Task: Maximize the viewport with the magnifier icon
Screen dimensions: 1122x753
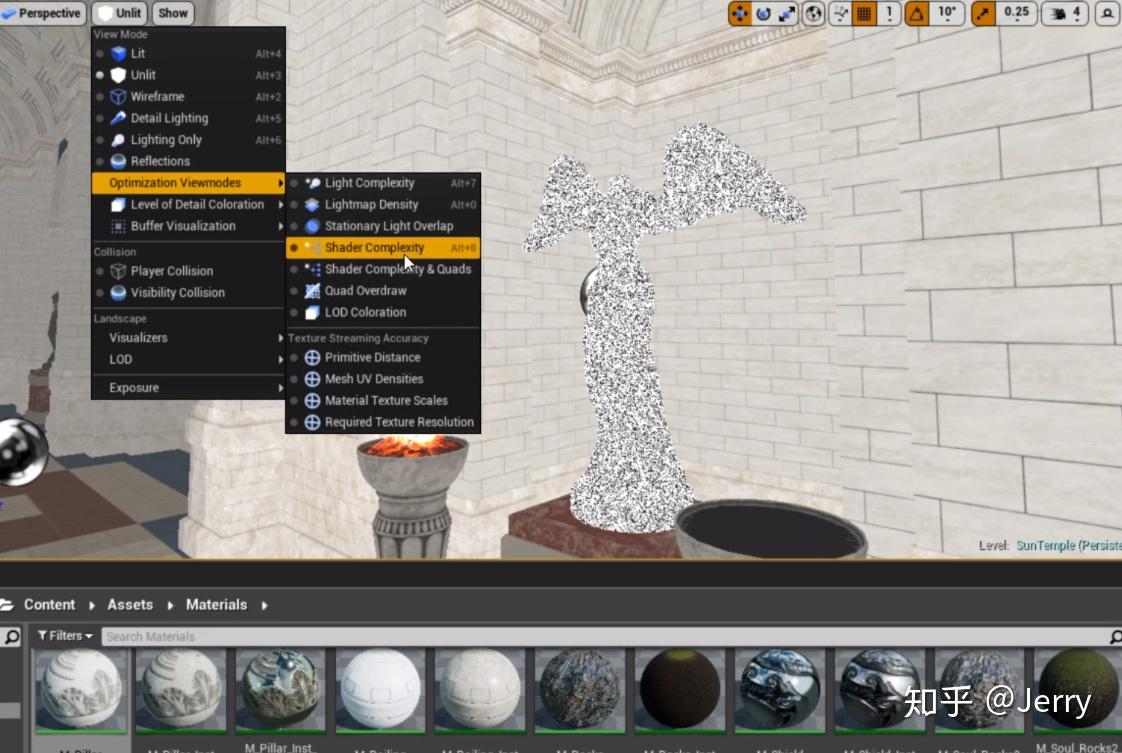Action: coord(1105,14)
